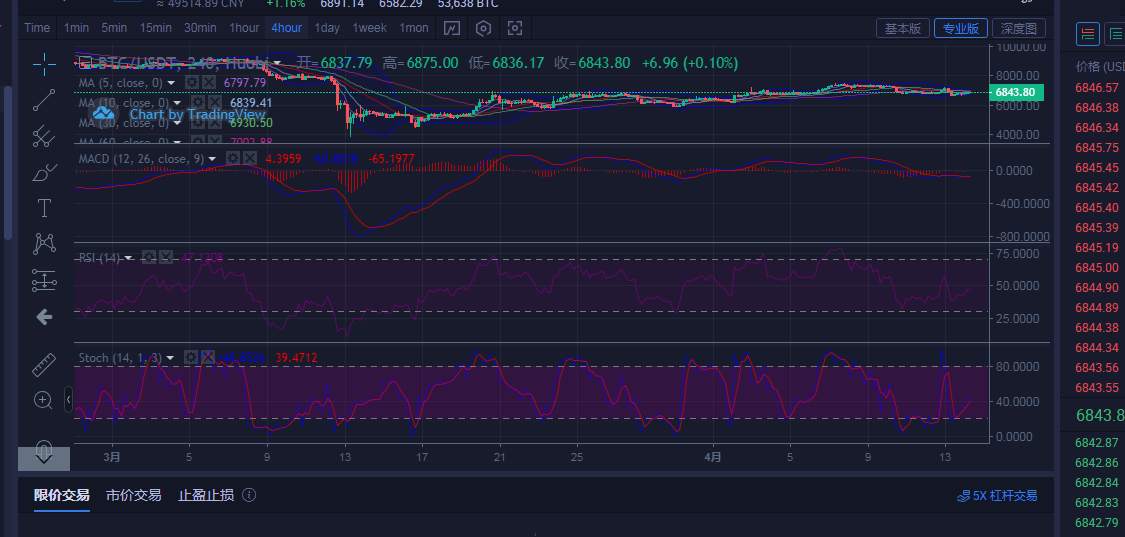This screenshot has width=1125, height=537.
Task: Expand the MA 30 legend dropdown arrow
Action: pos(176,123)
